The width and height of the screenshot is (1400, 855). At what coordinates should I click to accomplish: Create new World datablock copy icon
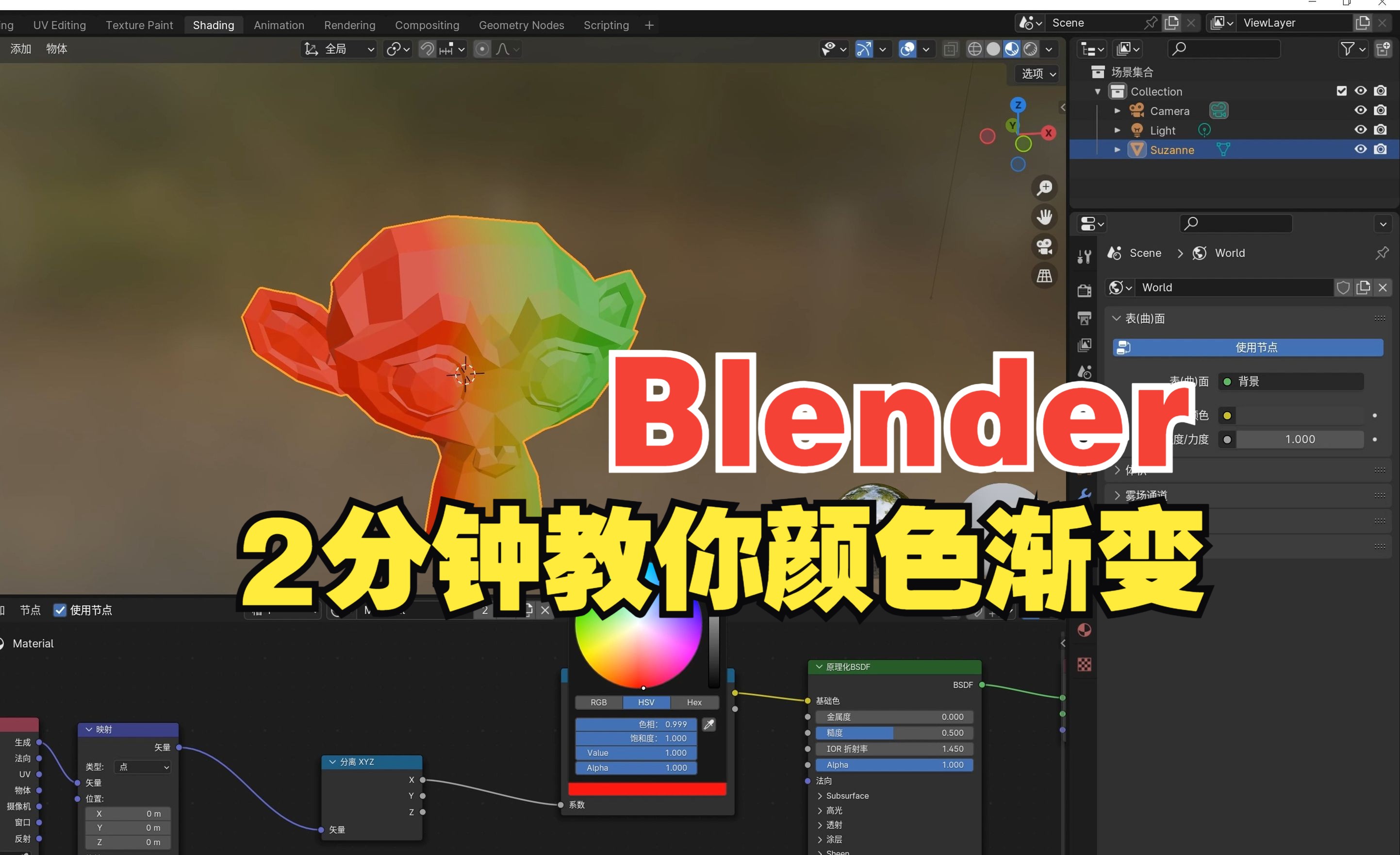pos(1363,287)
